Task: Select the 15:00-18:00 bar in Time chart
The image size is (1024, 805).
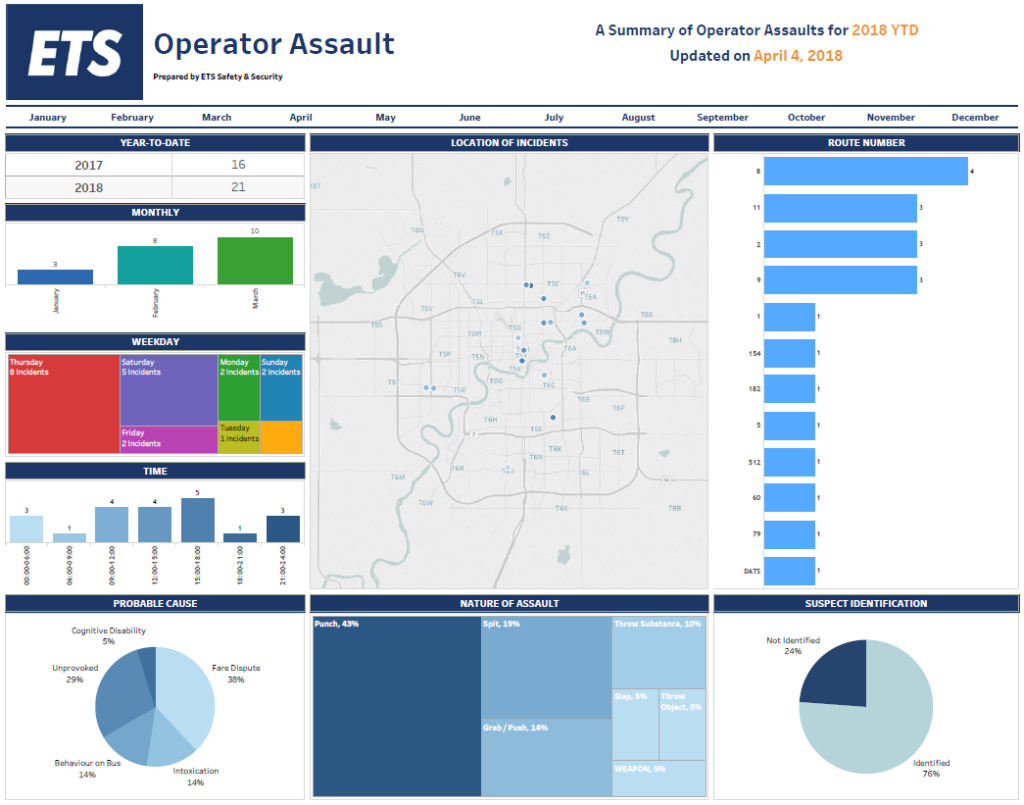Action: 198,520
